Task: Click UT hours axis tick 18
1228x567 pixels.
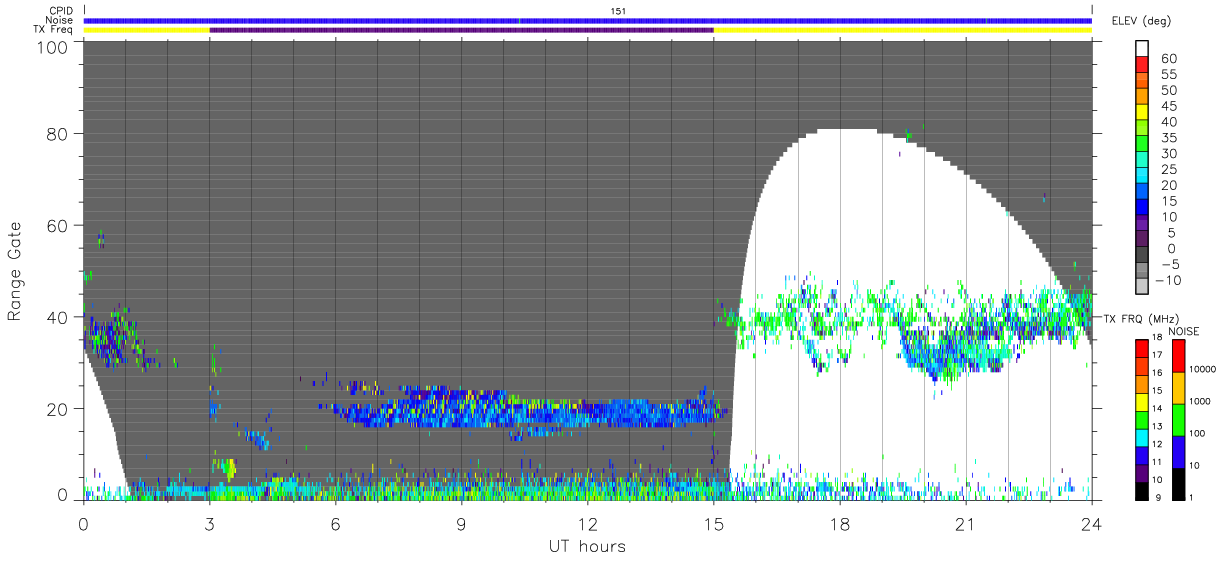Action: pos(839,523)
